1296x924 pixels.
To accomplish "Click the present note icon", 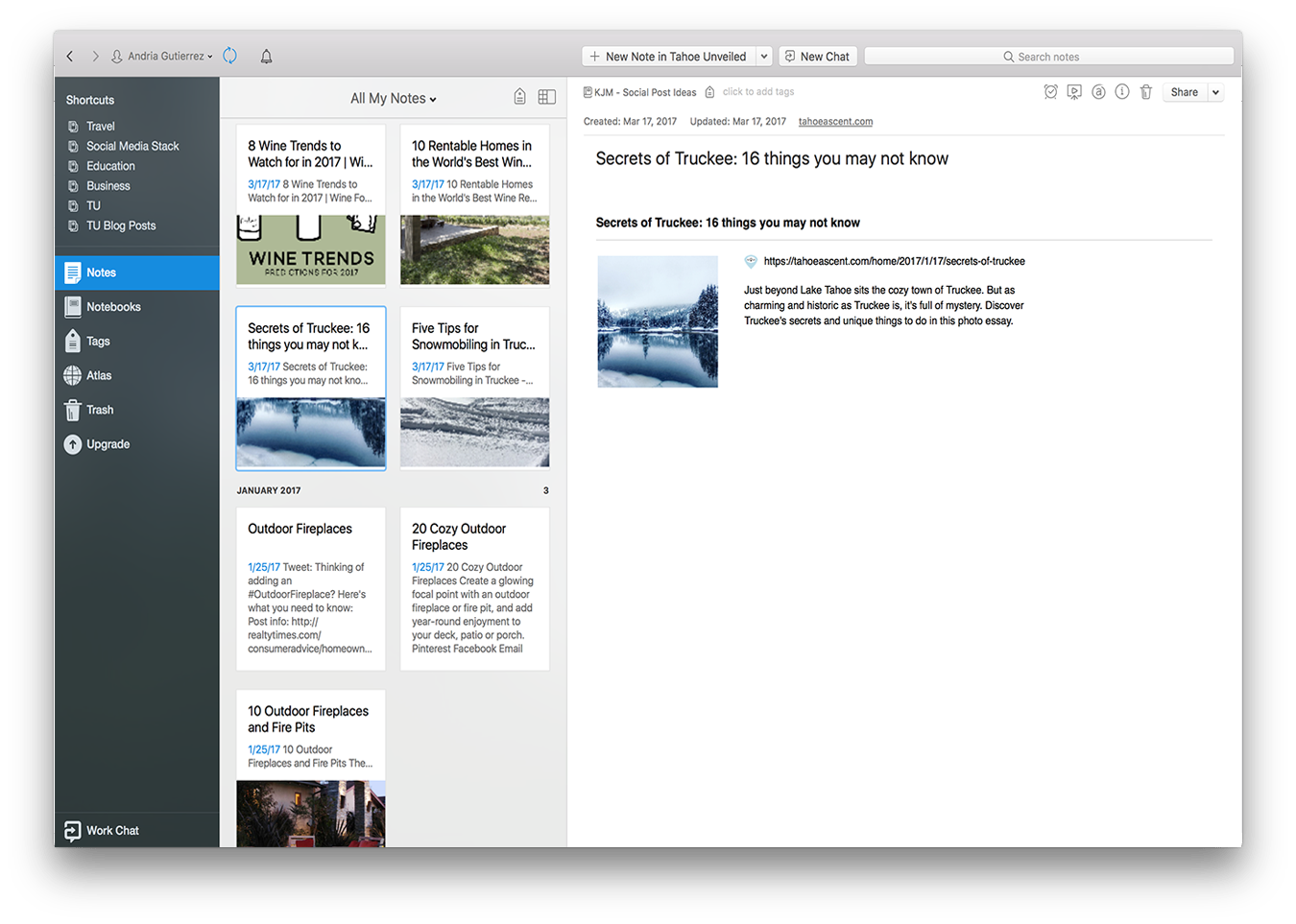I will point(1074,92).
